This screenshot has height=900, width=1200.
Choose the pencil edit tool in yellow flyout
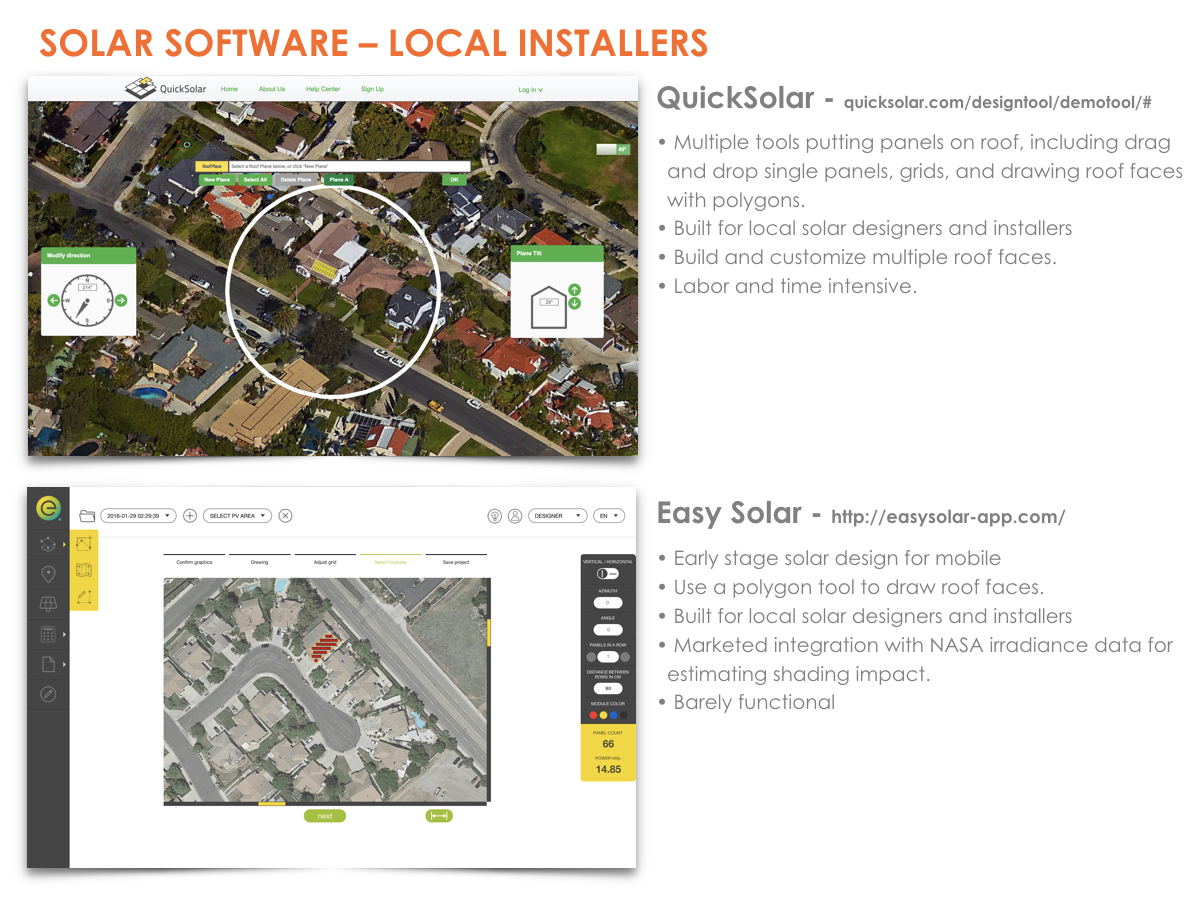[84, 598]
